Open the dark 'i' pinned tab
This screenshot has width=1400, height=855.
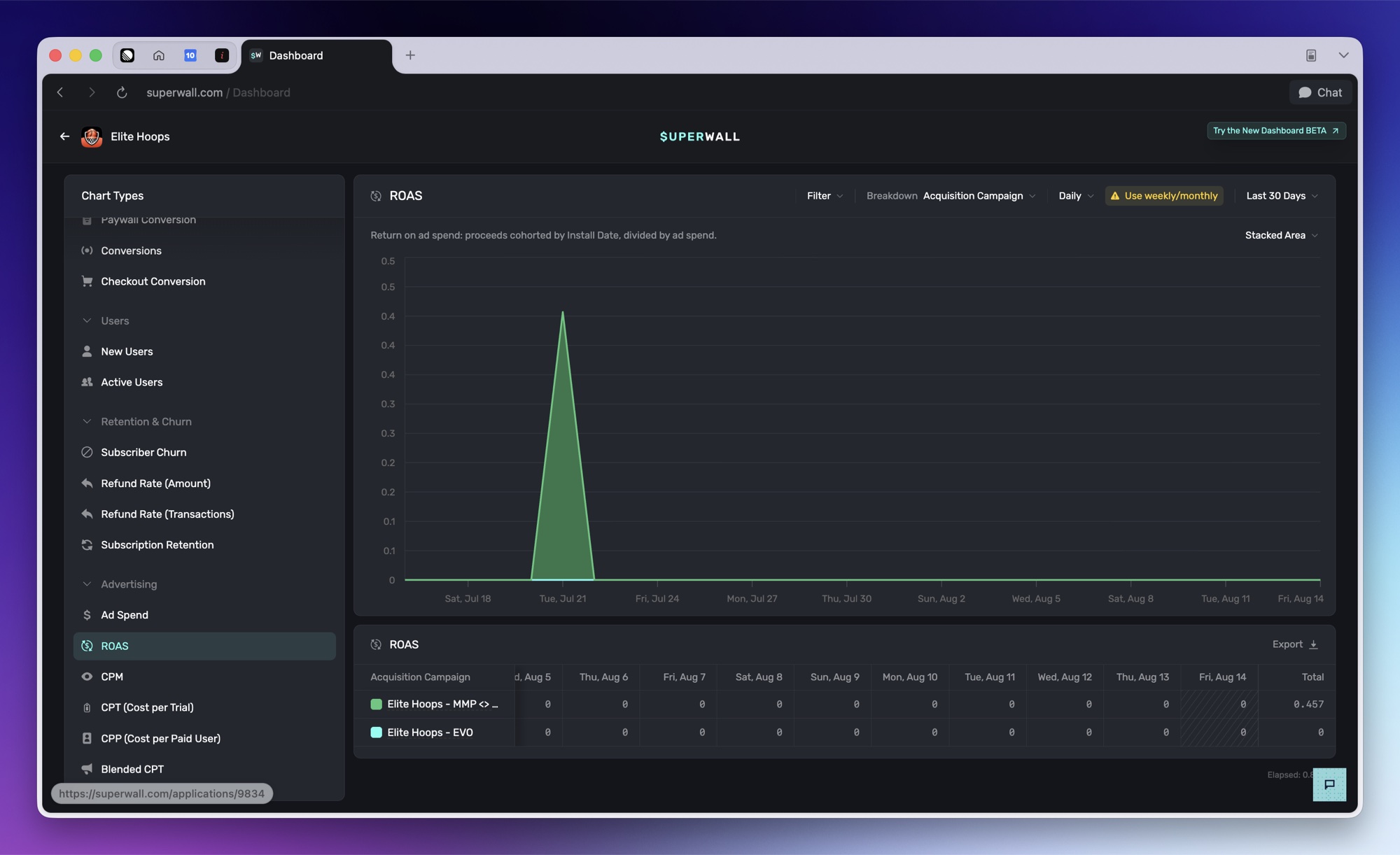click(x=222, y=55)
